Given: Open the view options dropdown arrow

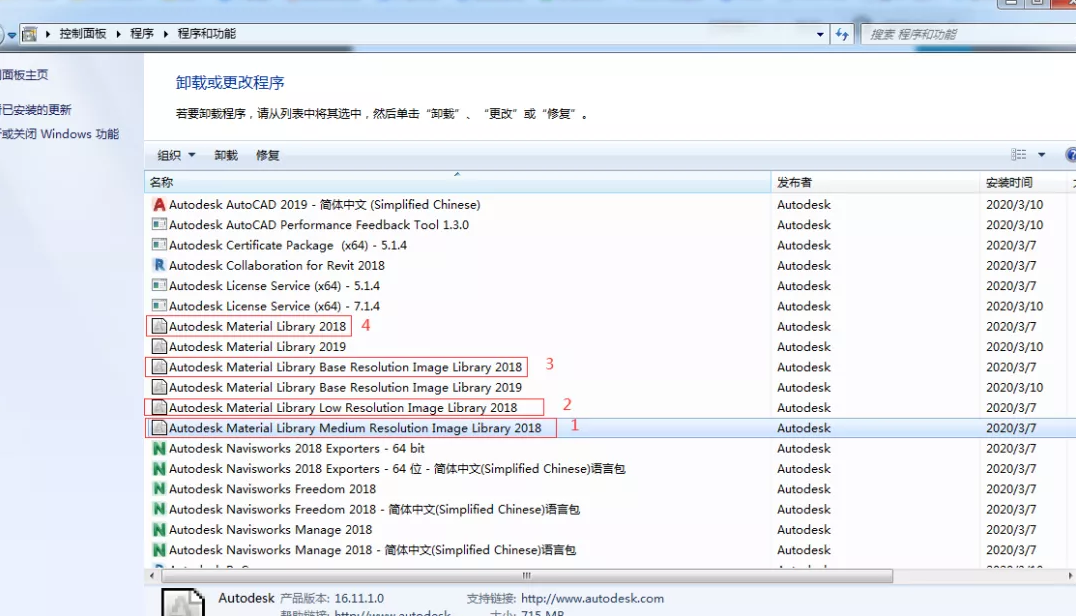Looking at the screenshot, I should [1042, 155].
